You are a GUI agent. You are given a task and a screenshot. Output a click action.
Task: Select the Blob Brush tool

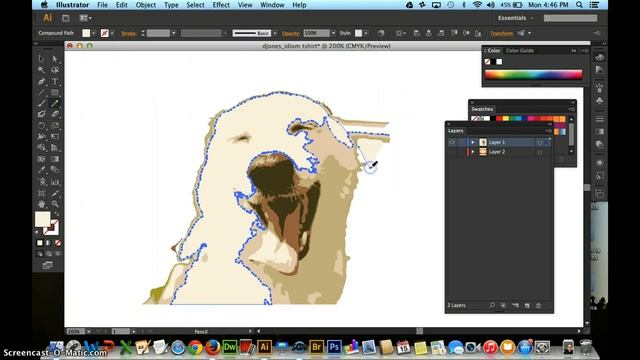point(42,114)
